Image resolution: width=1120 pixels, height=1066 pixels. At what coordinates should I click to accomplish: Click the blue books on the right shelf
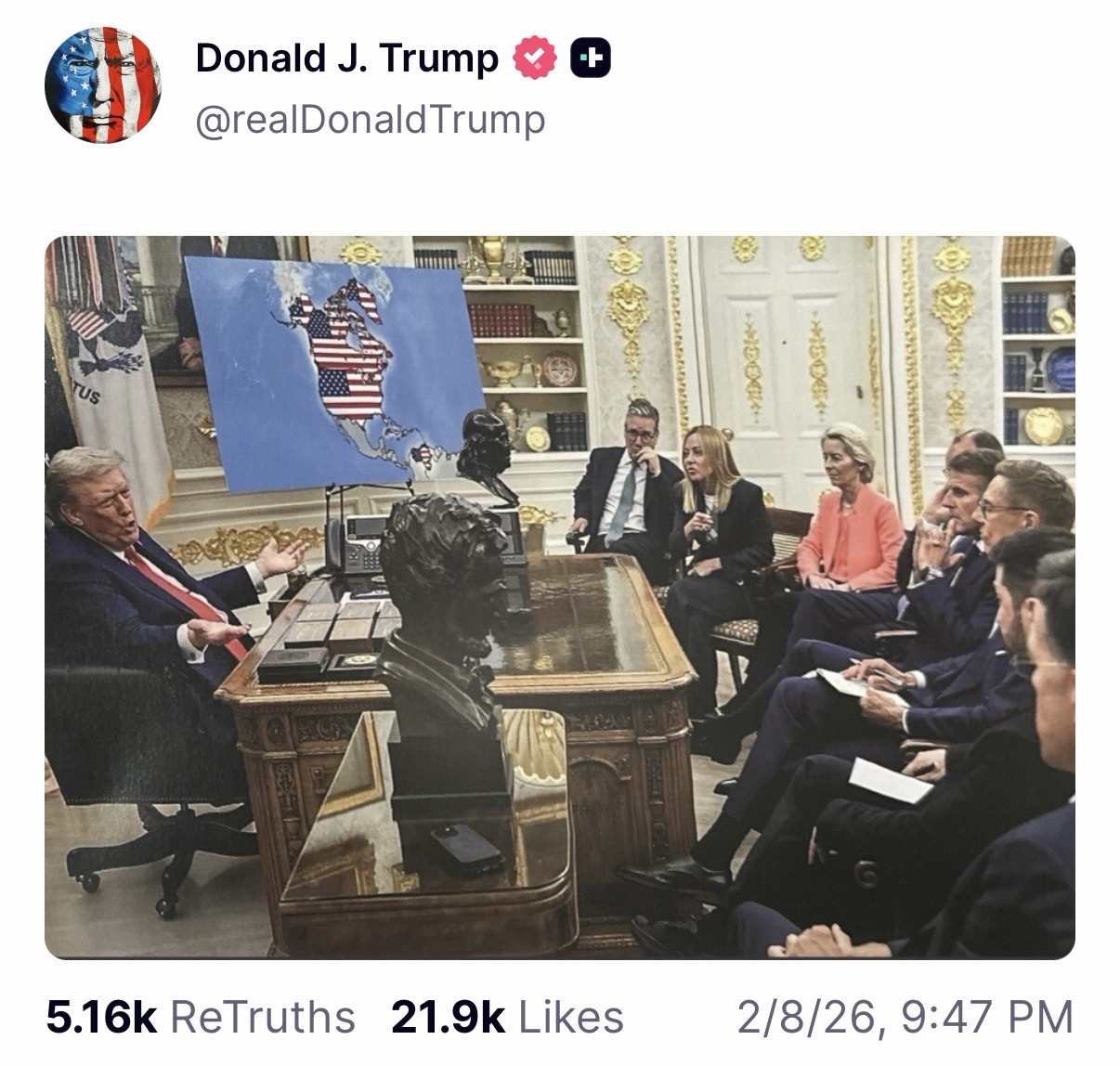point(1026,313)
